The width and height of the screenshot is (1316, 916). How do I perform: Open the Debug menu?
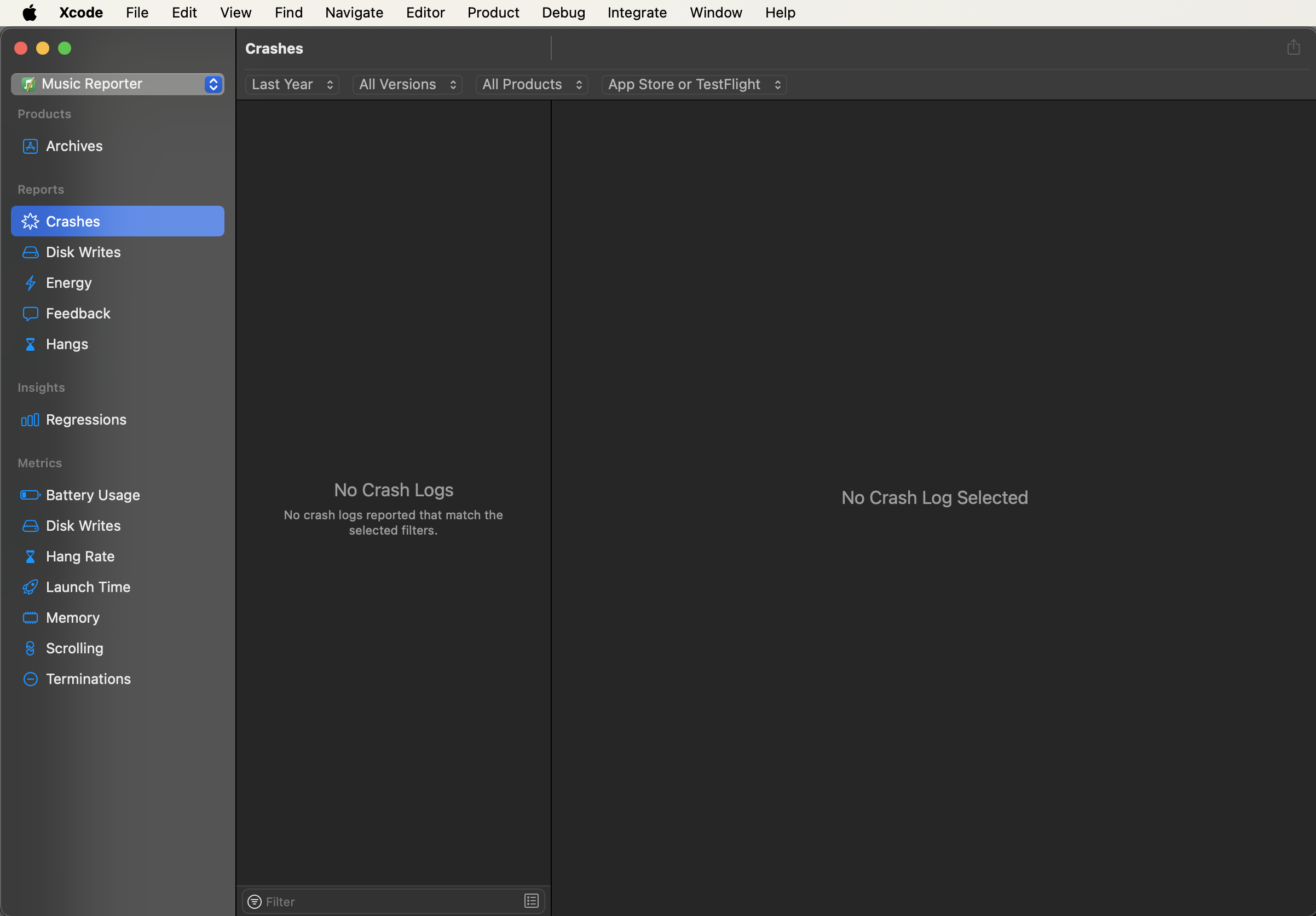click(563, 13)
